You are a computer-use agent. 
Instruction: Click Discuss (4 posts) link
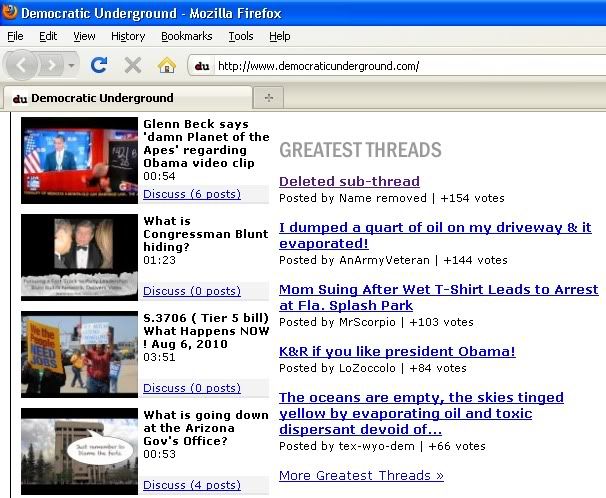point(192,485)
